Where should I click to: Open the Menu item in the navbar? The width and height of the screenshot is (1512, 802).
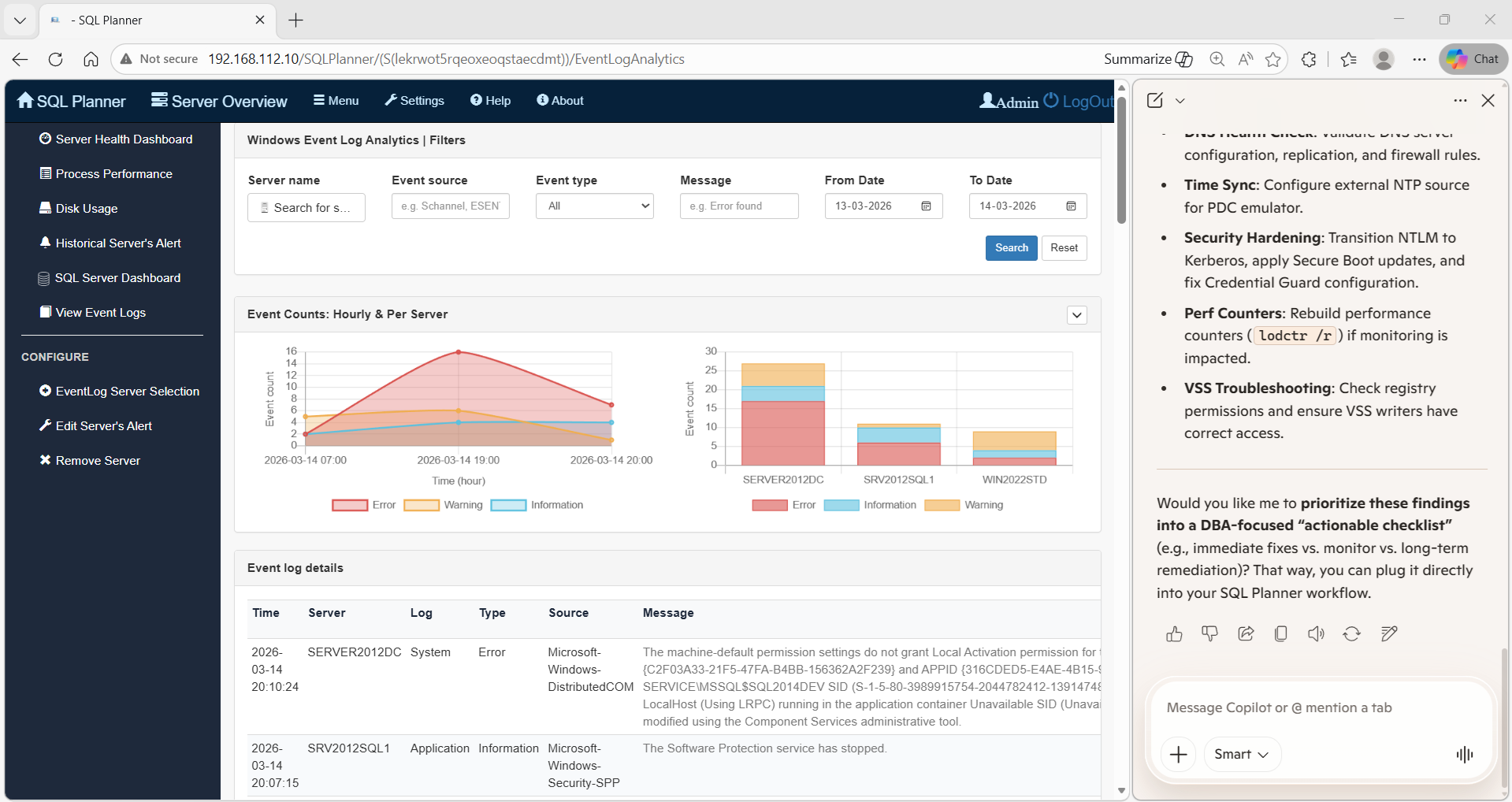click(x=336, y=101)
